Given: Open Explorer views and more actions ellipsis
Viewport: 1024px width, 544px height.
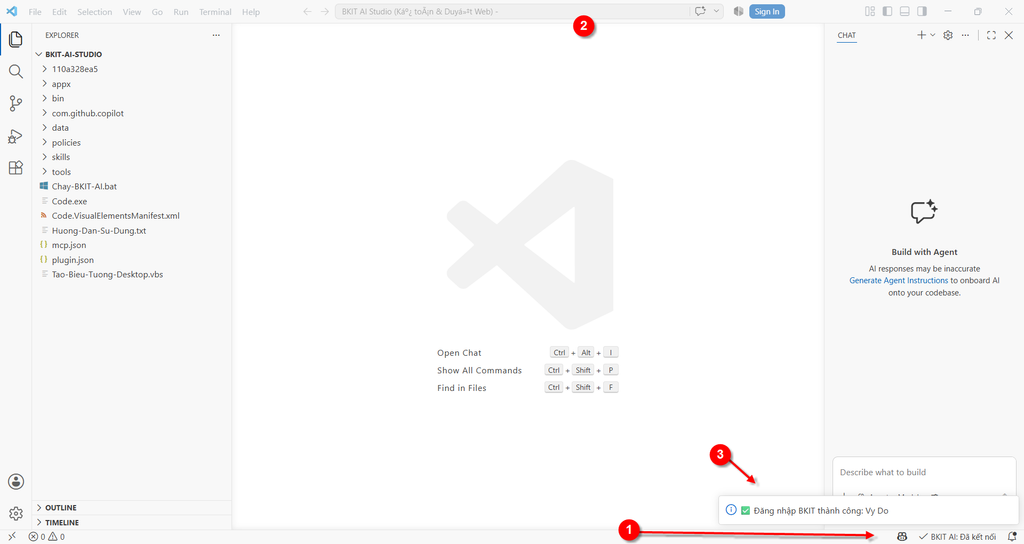Looking at the screenshot, I should pyautogui.click(x=216, y=35).
